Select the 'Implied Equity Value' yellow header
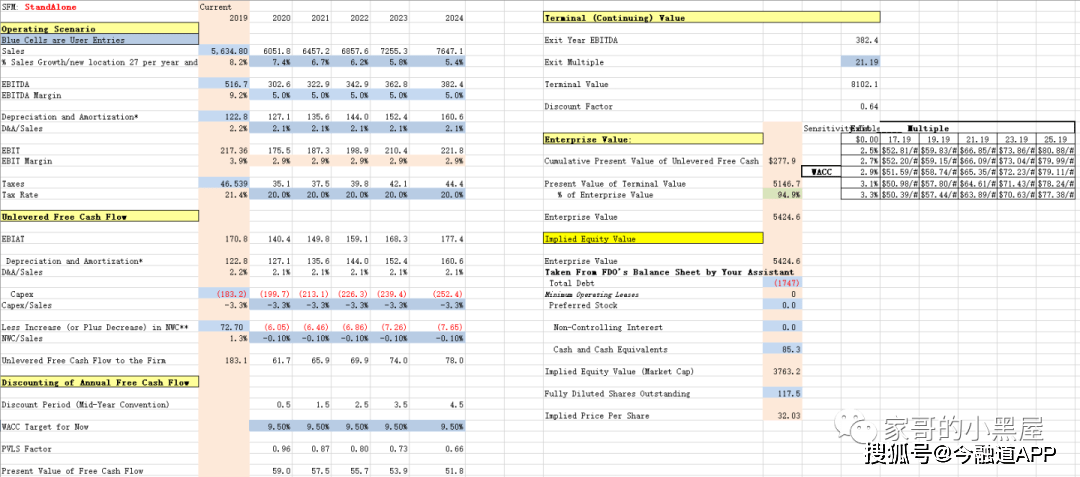 [653, 239]
